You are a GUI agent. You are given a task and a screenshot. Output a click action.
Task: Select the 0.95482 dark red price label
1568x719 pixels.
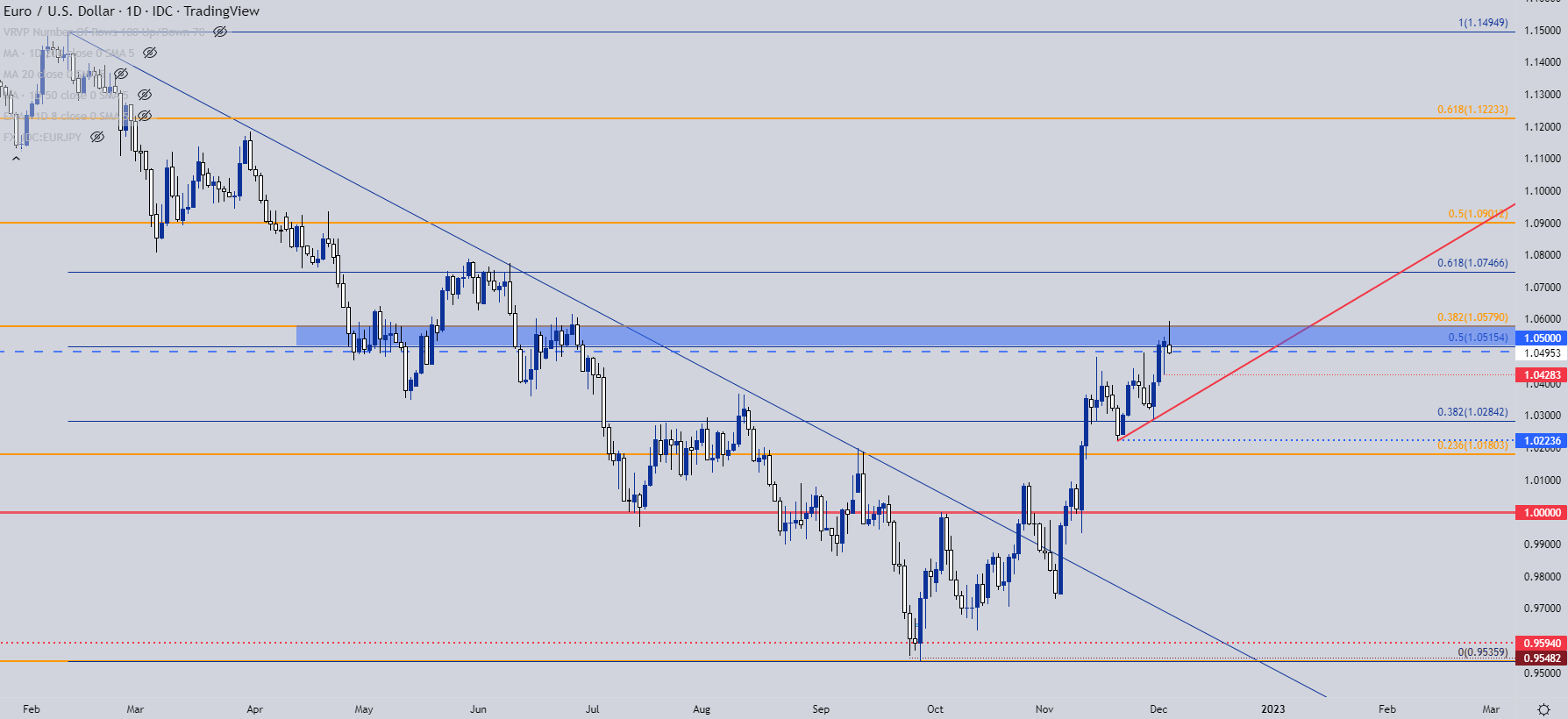pyautogui.click(x=1542, y=658)
